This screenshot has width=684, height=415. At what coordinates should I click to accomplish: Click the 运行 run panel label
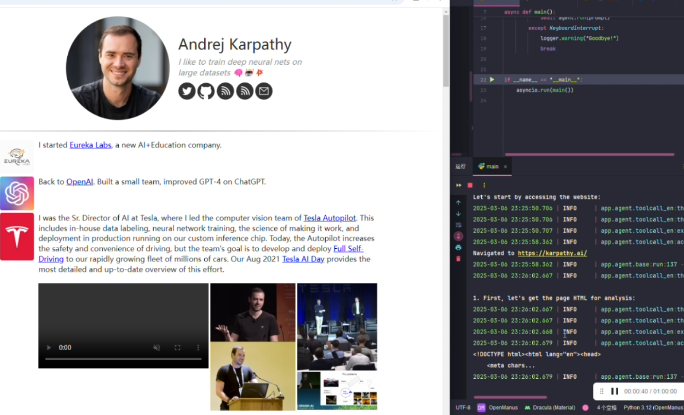pyautogui.click(x=461, y=166)
